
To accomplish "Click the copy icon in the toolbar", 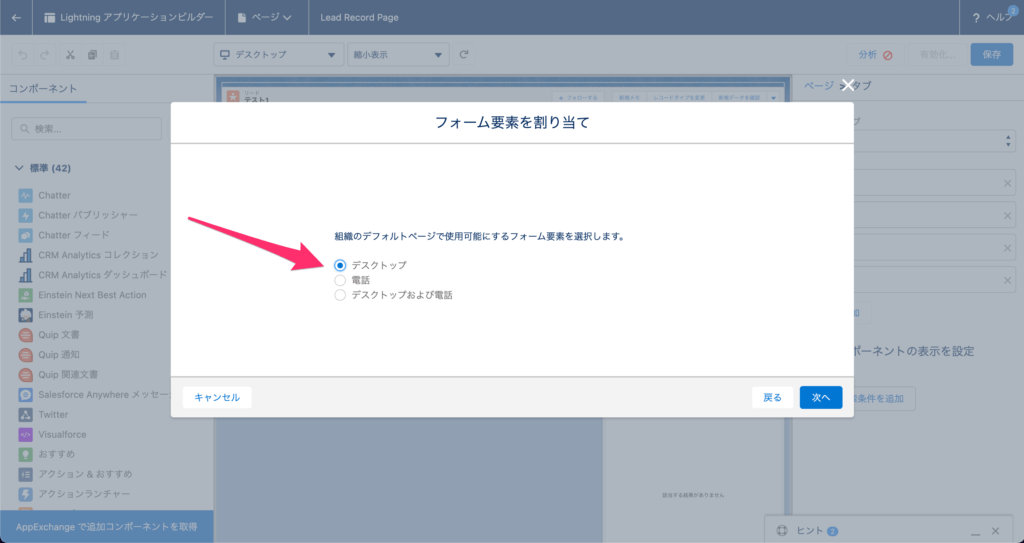I will [92, 55].
